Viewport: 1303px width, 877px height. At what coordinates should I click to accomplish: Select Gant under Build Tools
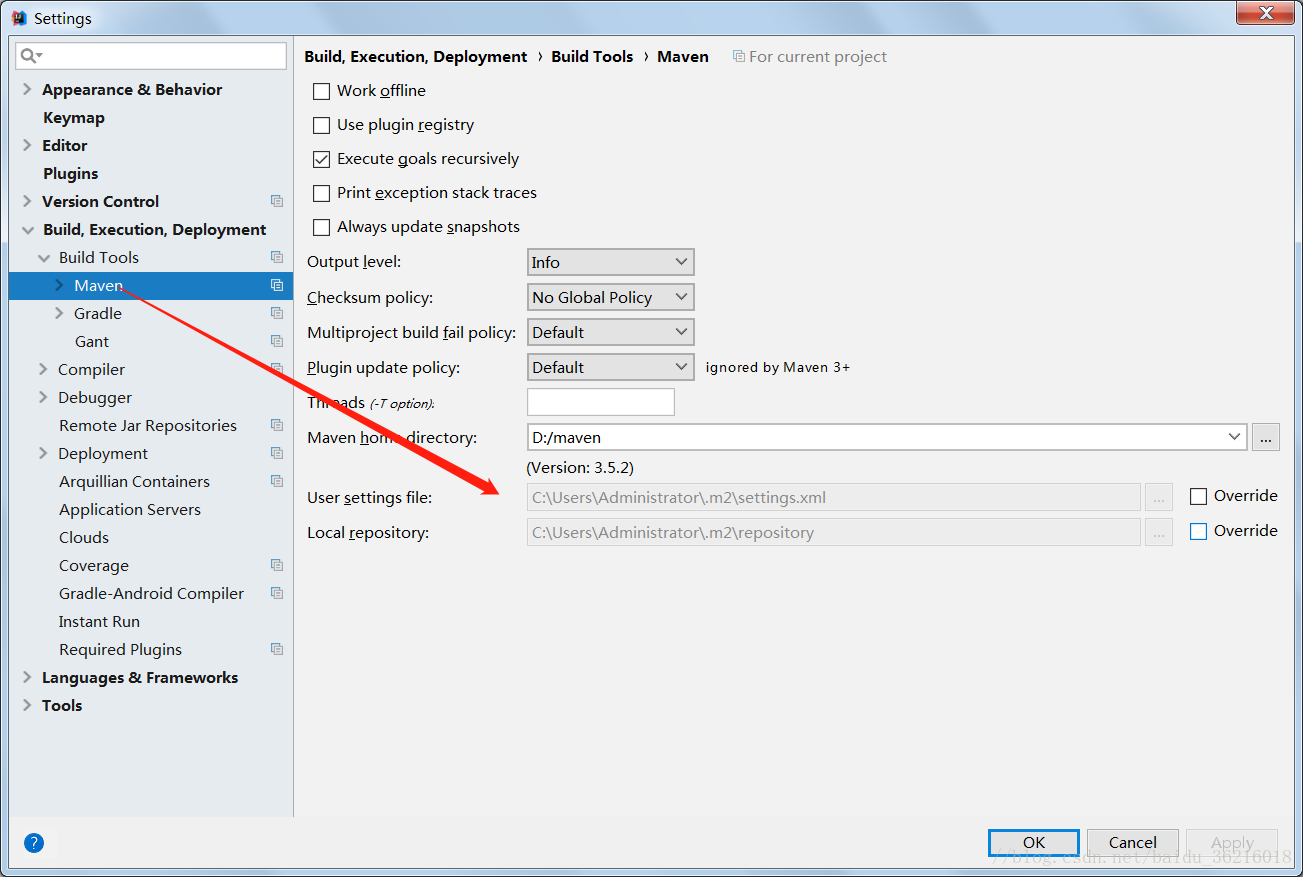[92, 341]
